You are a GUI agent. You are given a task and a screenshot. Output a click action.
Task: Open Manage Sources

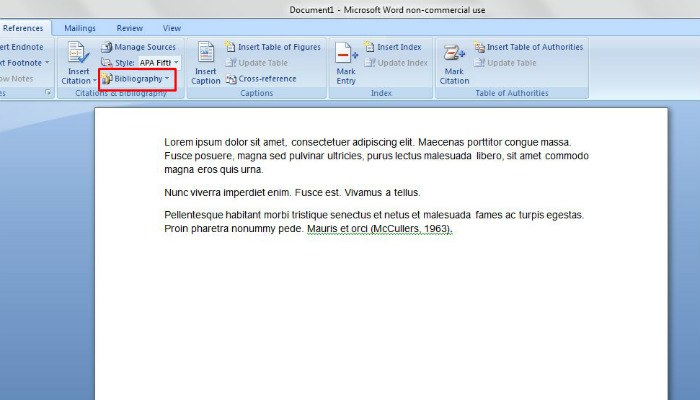pos(138,47)
